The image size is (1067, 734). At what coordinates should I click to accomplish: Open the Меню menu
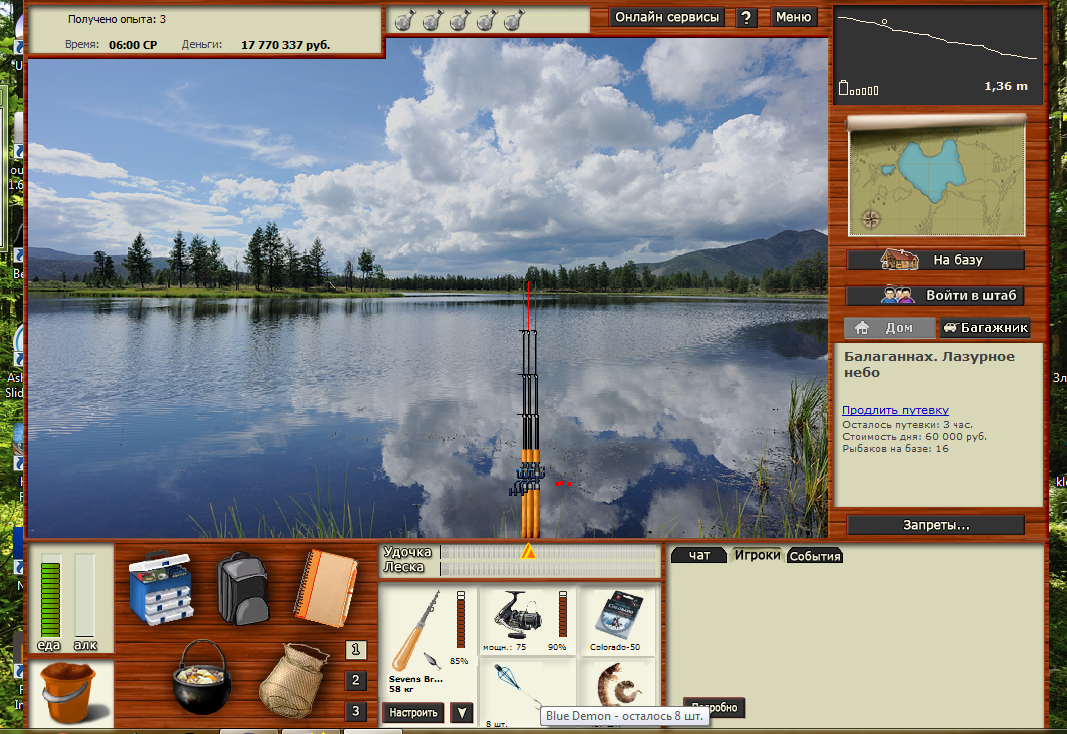tap(794, 17)
